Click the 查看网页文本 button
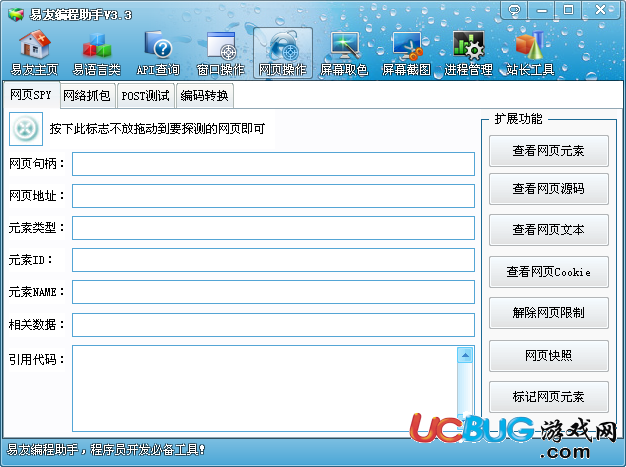The height and width of the screenshot is (467, 626). pyautogui.click(x=549, y=230)
